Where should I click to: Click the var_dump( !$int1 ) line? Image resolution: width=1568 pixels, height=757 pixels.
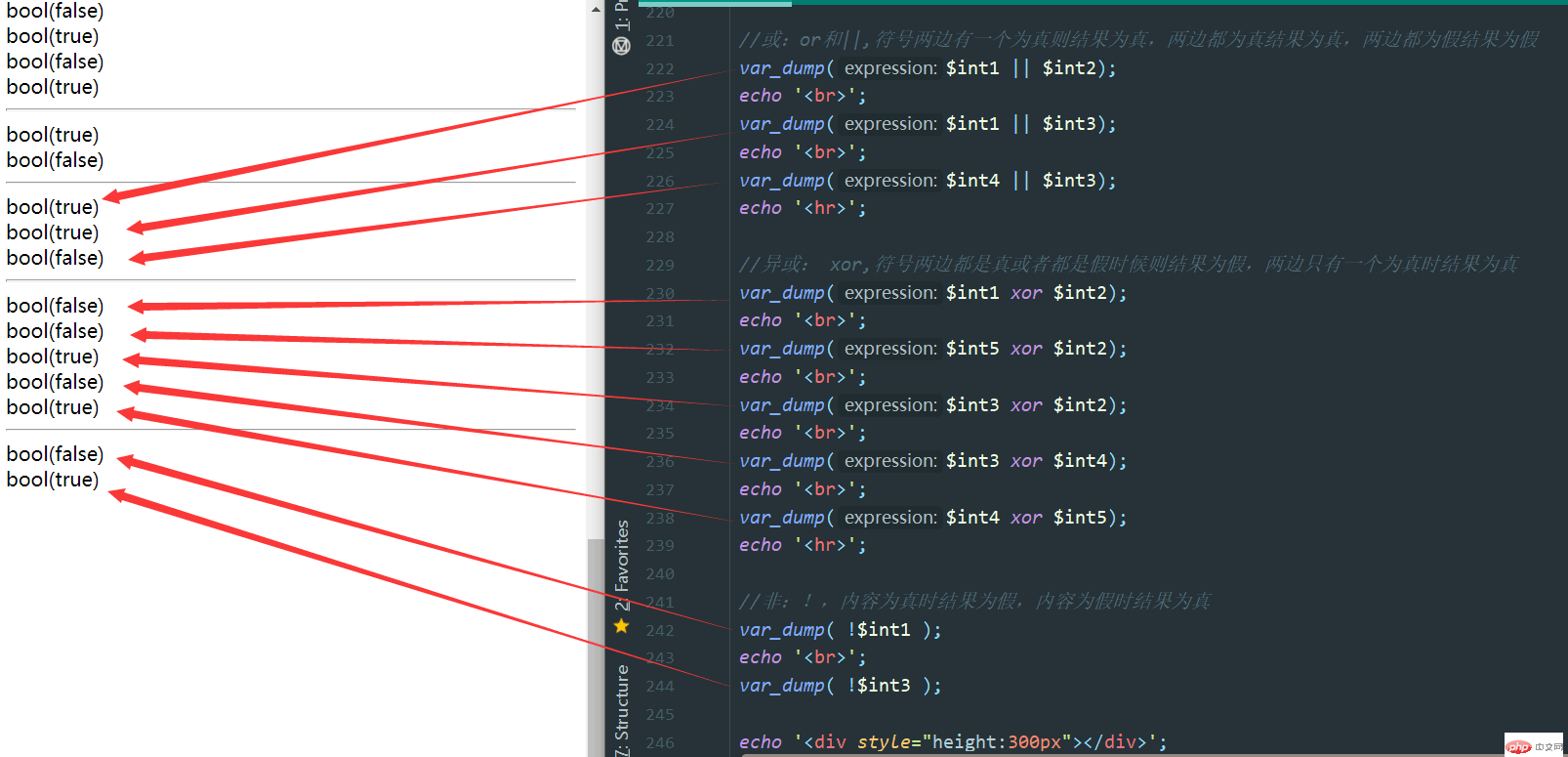(840, 629)
